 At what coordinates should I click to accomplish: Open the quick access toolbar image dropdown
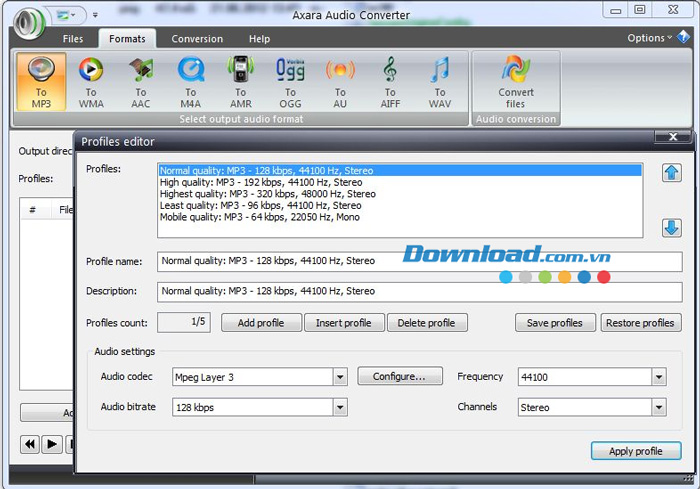[x=67, y=15]
